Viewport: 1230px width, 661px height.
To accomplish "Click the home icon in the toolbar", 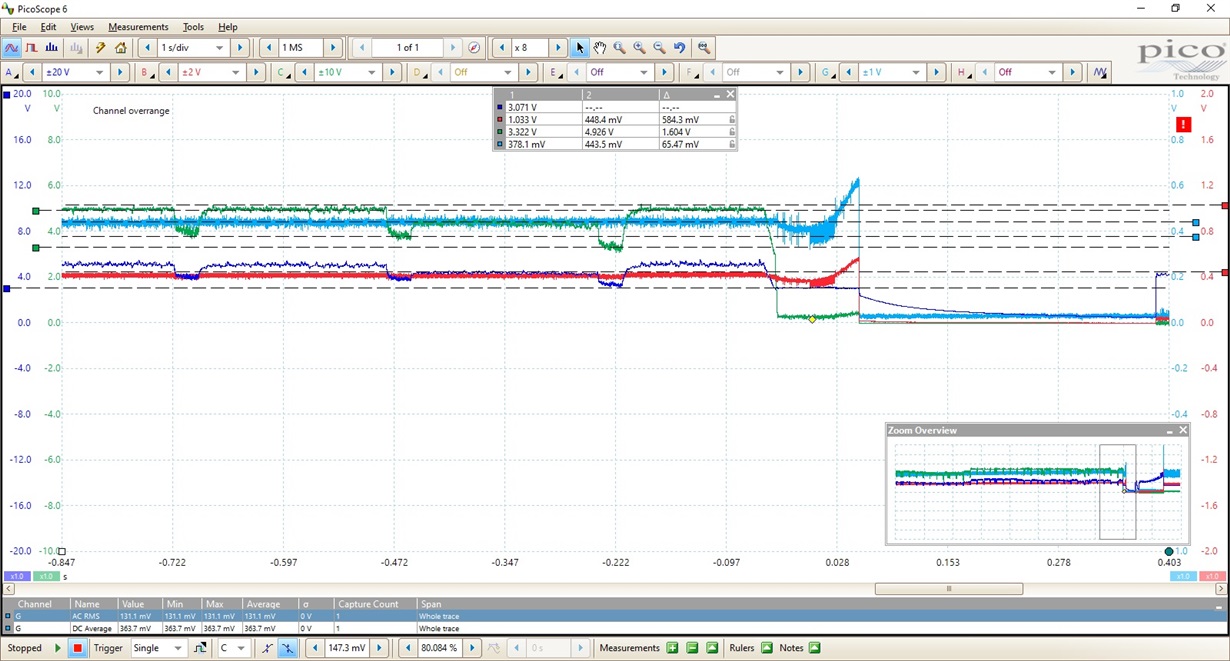I will point(121,47).
